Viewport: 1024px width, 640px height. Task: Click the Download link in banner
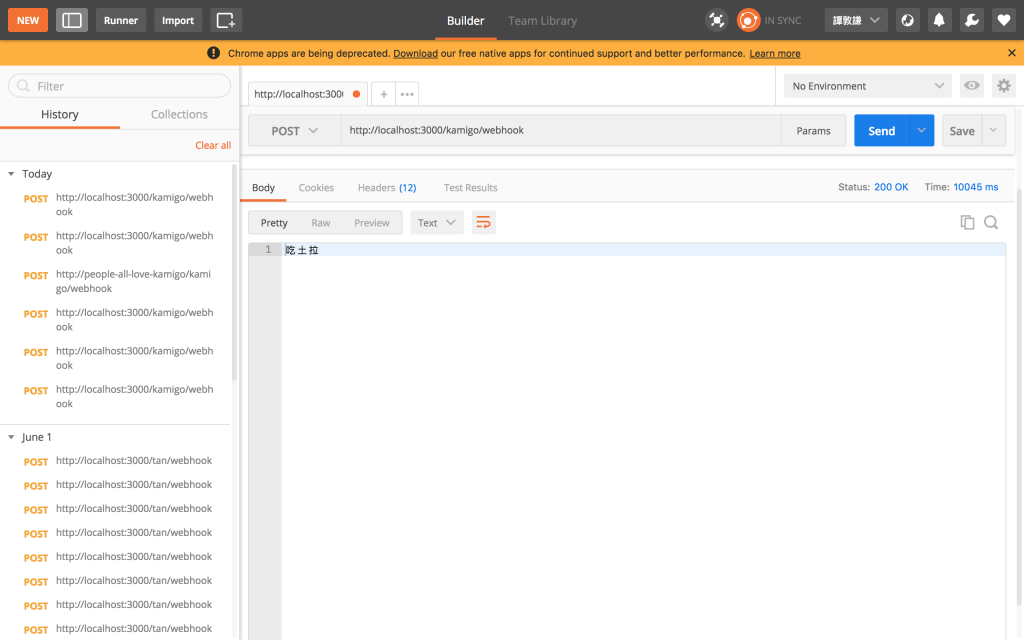click(415, 54)
